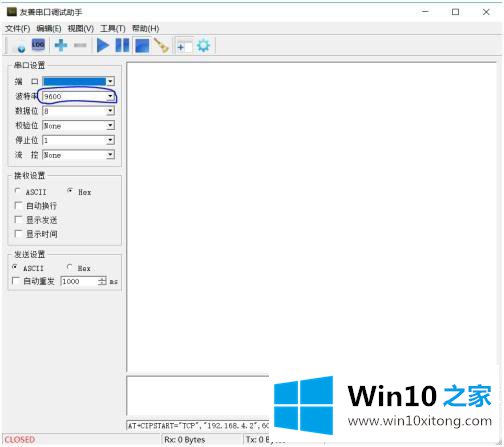Enable the 自动换行 checkbox
This screenshot has width=504, height=447.
[36, 206]
